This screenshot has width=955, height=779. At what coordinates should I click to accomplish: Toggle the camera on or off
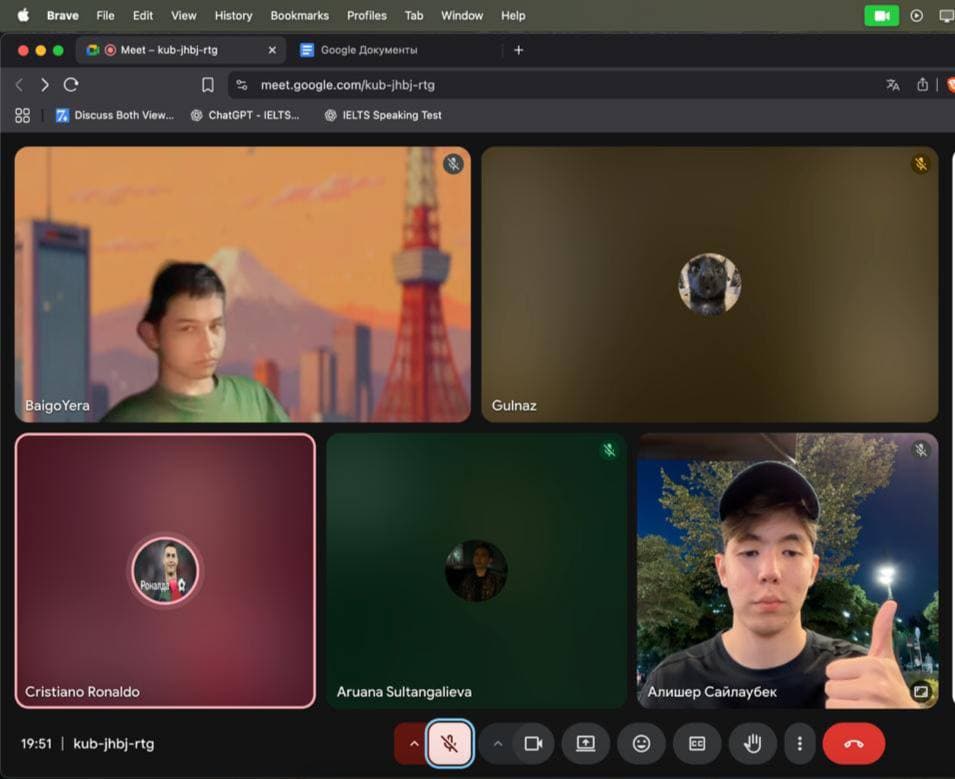coord(533,744)
